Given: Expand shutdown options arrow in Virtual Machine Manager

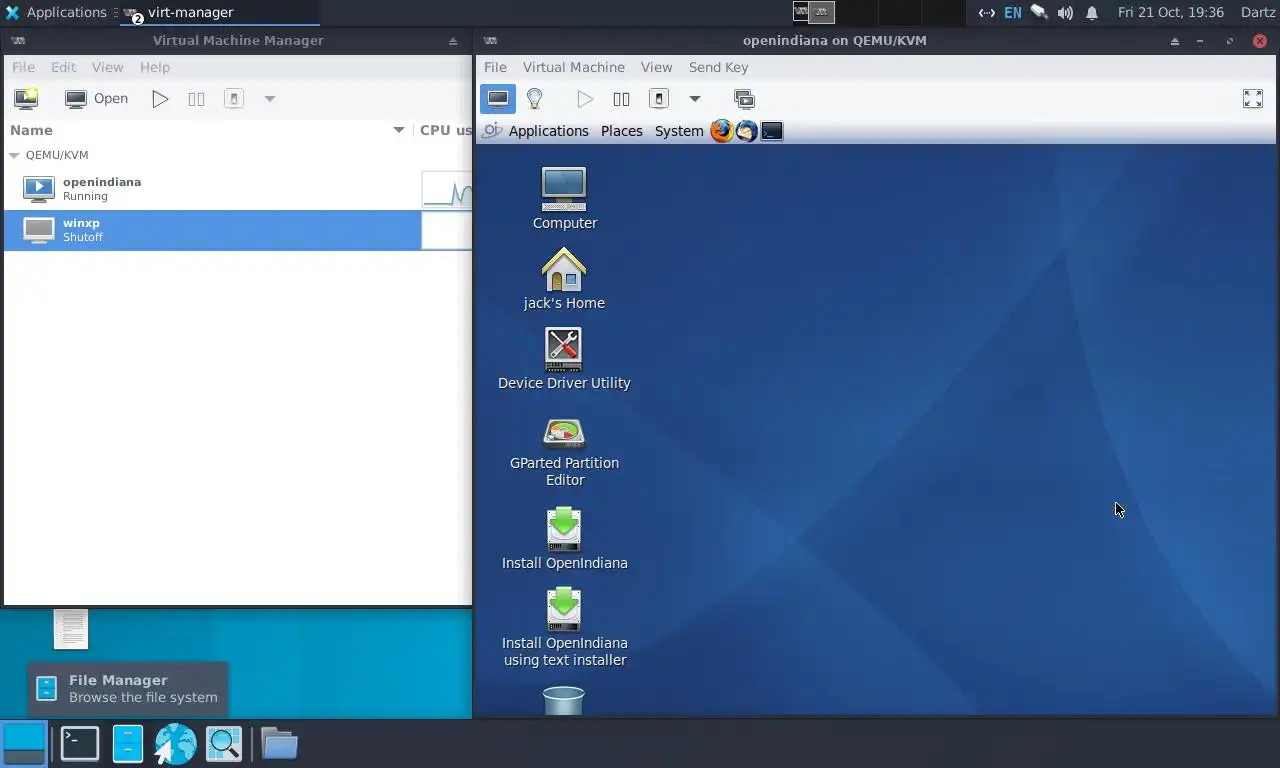Looking at the screenshot, I should click(x=269, y=98).
